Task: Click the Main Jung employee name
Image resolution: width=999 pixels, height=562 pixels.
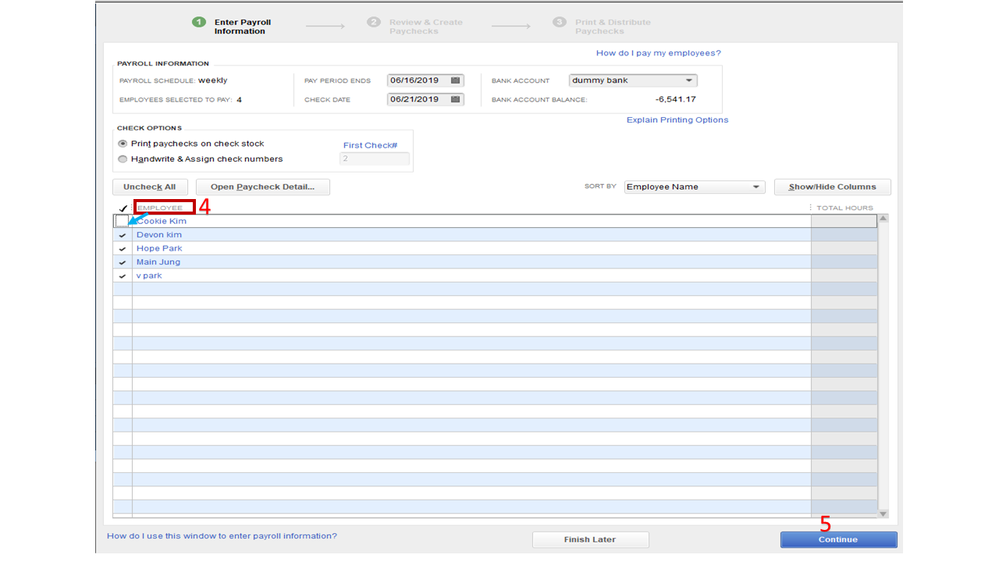Action: point(158,262)
